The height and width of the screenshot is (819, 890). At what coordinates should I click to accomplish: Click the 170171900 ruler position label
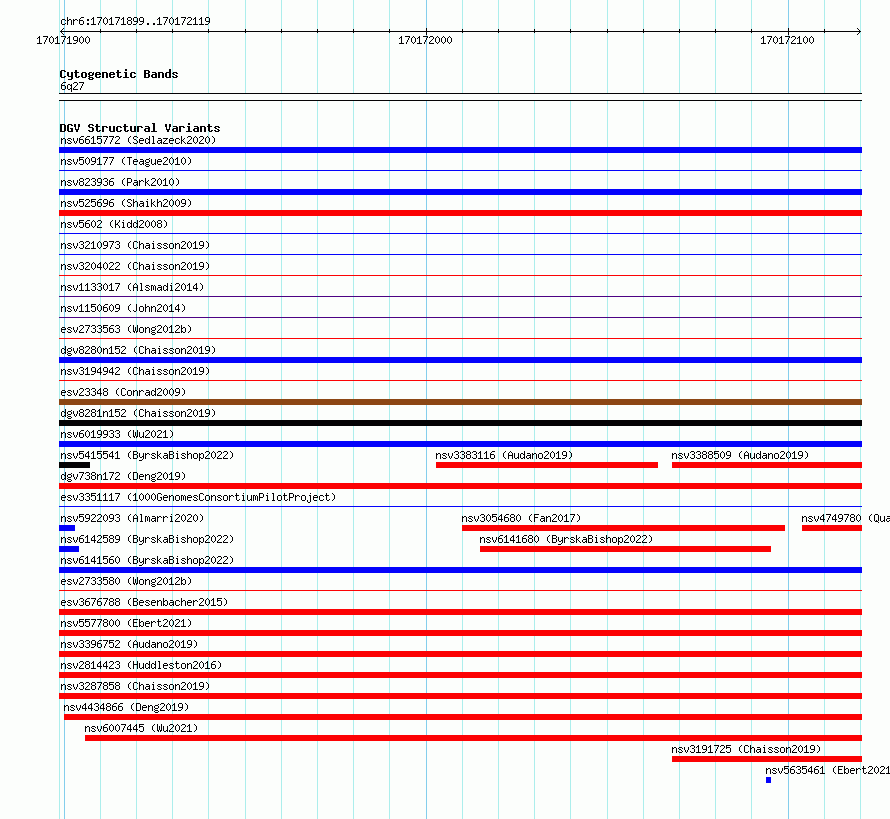[x=63, y=40]
